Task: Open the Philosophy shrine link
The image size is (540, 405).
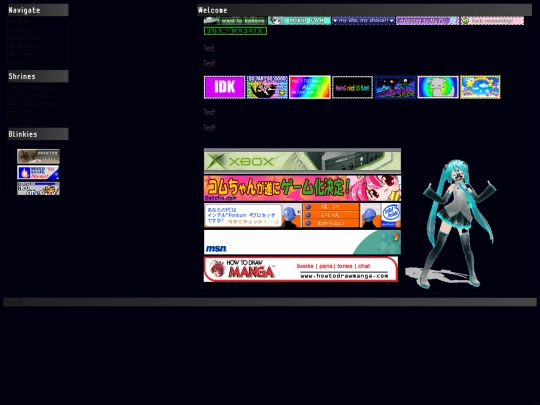Action: tap(31, 95)
